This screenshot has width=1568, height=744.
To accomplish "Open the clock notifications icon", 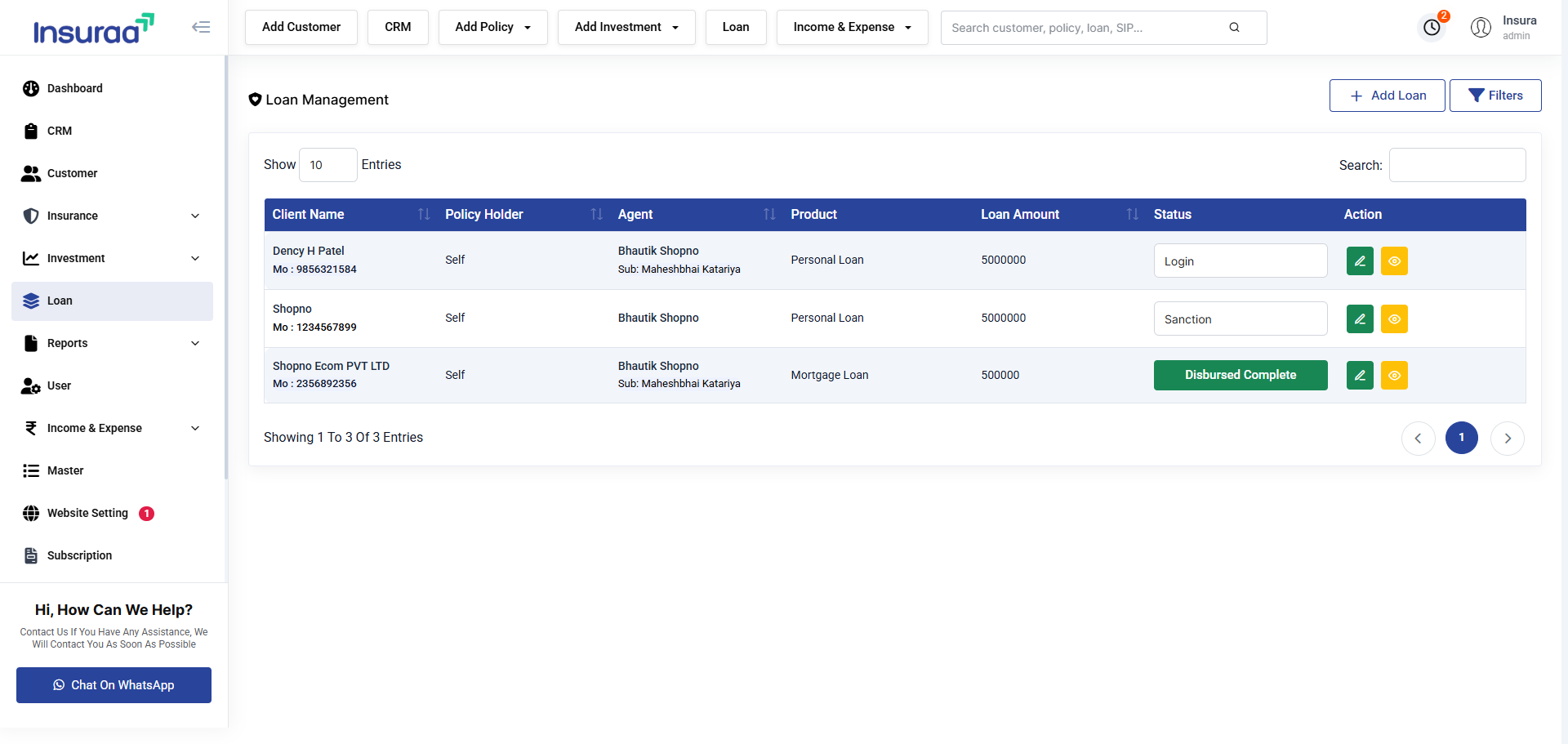I will click(1432, 27).
